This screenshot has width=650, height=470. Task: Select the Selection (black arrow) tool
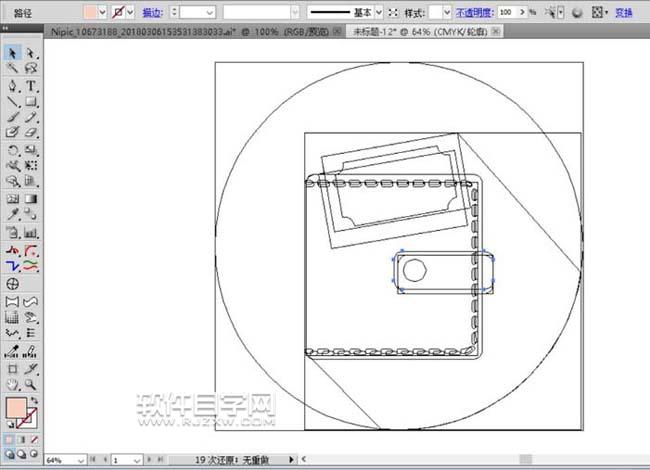12,53
